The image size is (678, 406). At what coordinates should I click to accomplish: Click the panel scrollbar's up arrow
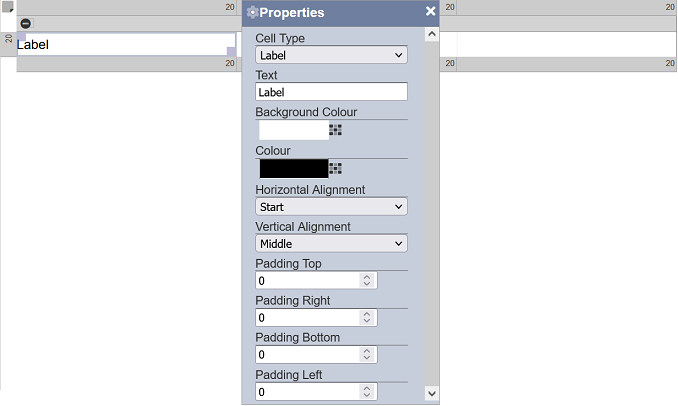(x=432, y=34)
